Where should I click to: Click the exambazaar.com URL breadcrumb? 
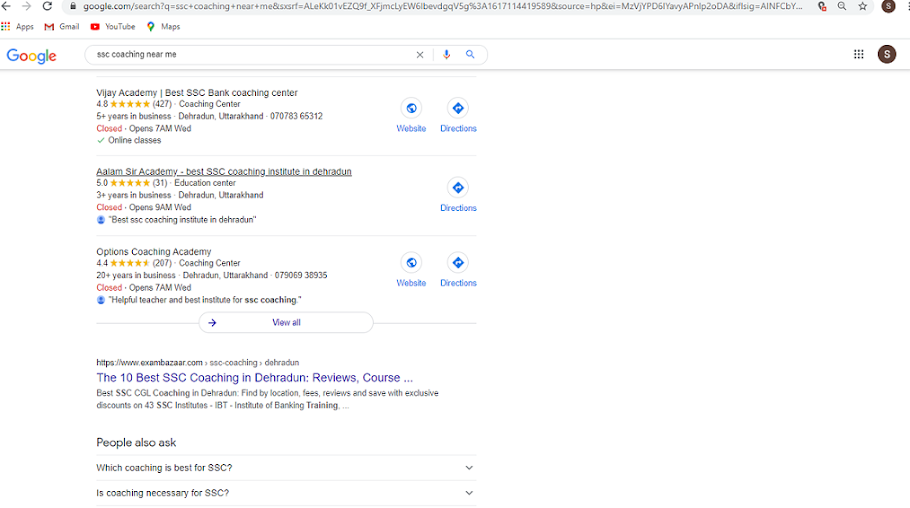coord(198,362)
